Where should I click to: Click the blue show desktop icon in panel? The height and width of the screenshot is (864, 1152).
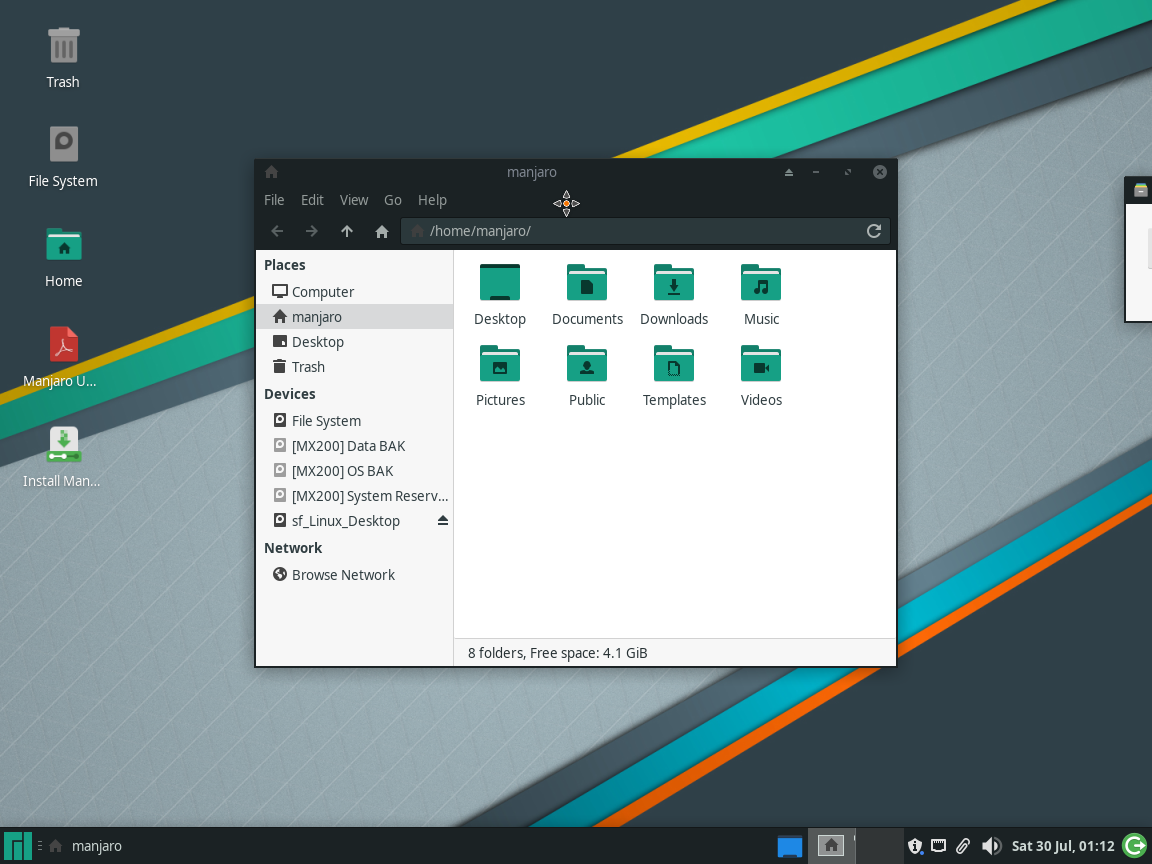tap(790, 846)
